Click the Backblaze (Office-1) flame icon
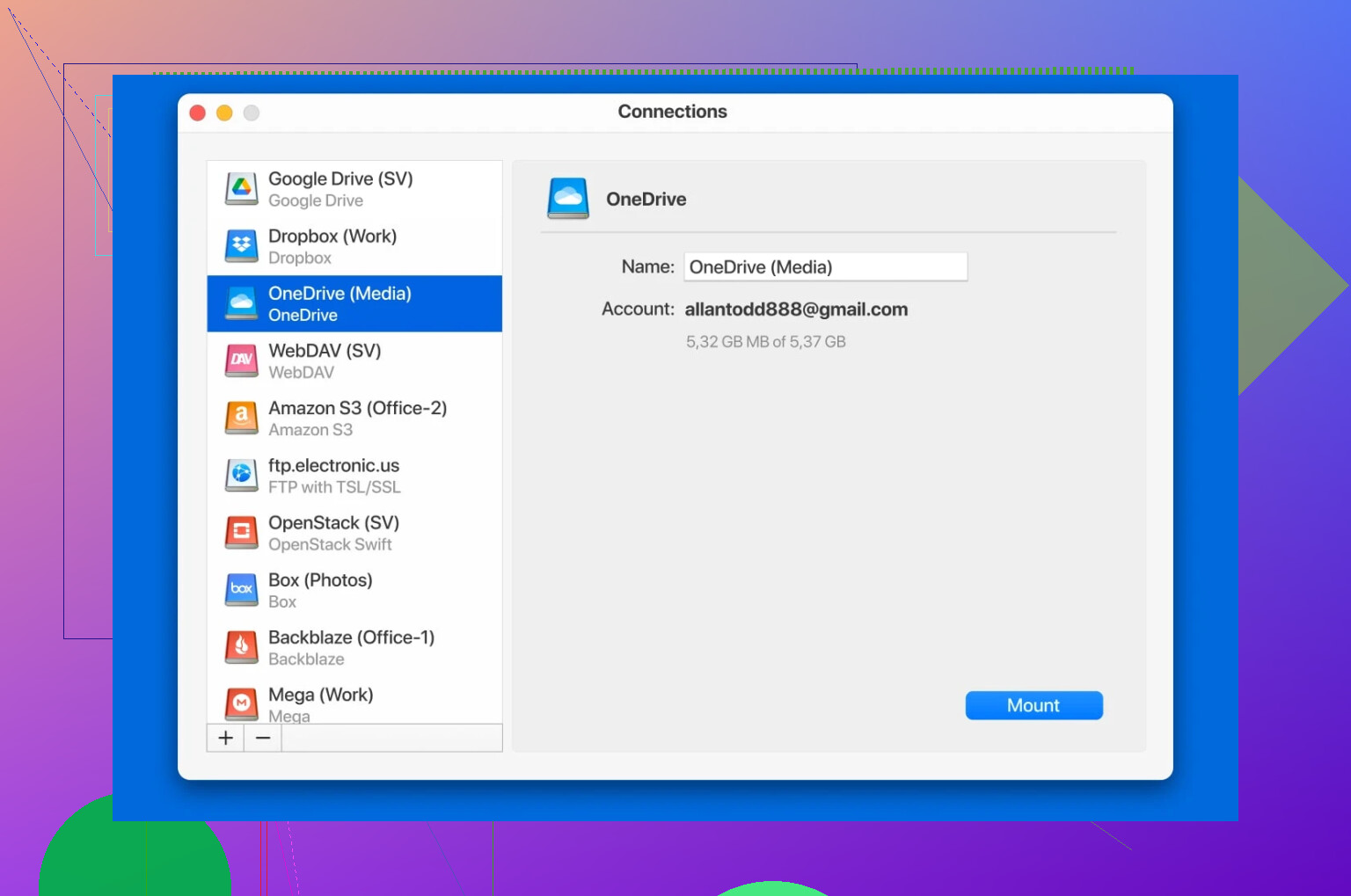Viewport: 1351px width, 896px height. coord(241,647)
